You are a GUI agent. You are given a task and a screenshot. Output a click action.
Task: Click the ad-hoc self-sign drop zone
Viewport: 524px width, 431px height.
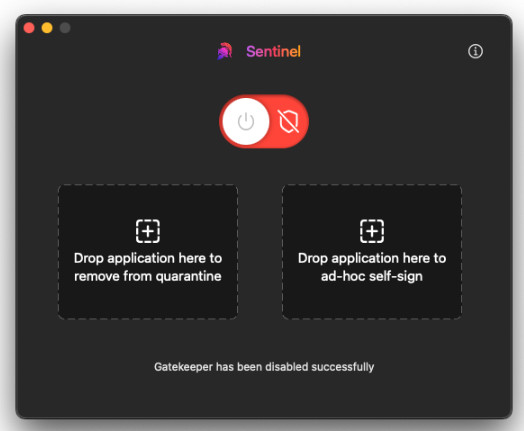[372, 252]
